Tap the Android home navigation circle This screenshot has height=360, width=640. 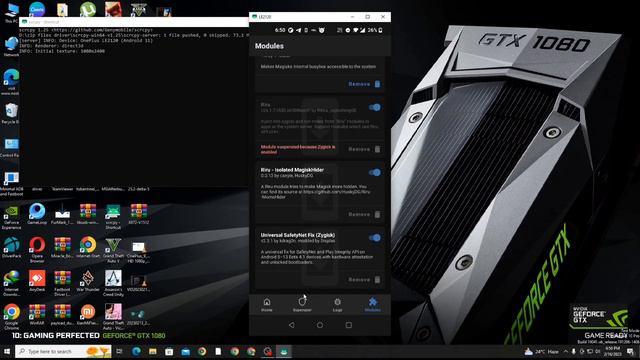(x=320, y=325)
